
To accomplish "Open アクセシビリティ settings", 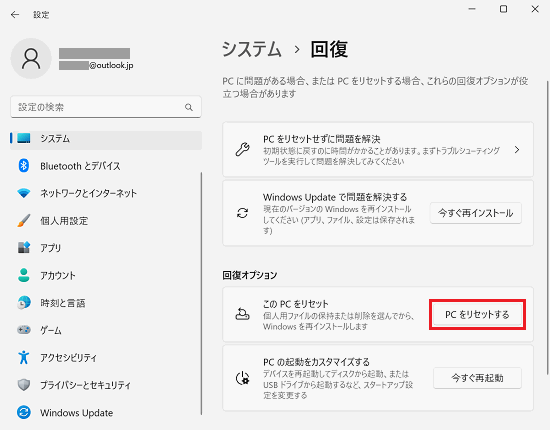I will coord(106,357).
